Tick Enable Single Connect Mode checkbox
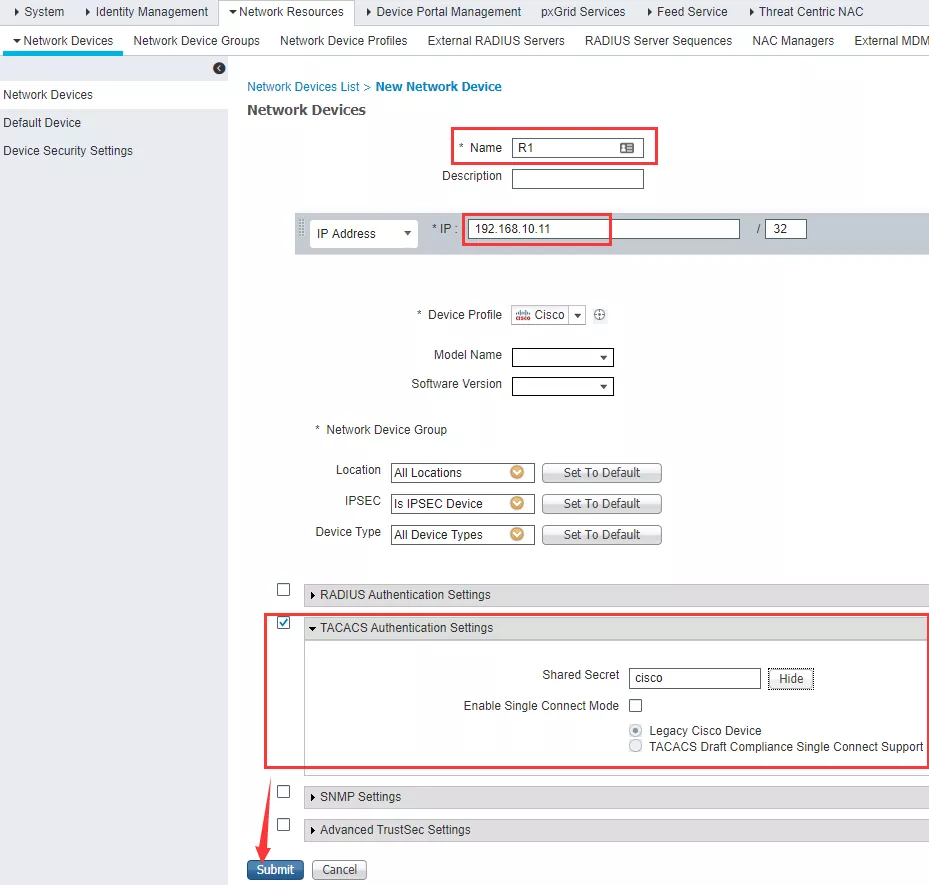929x885 pixels. [x=635, y=706]
